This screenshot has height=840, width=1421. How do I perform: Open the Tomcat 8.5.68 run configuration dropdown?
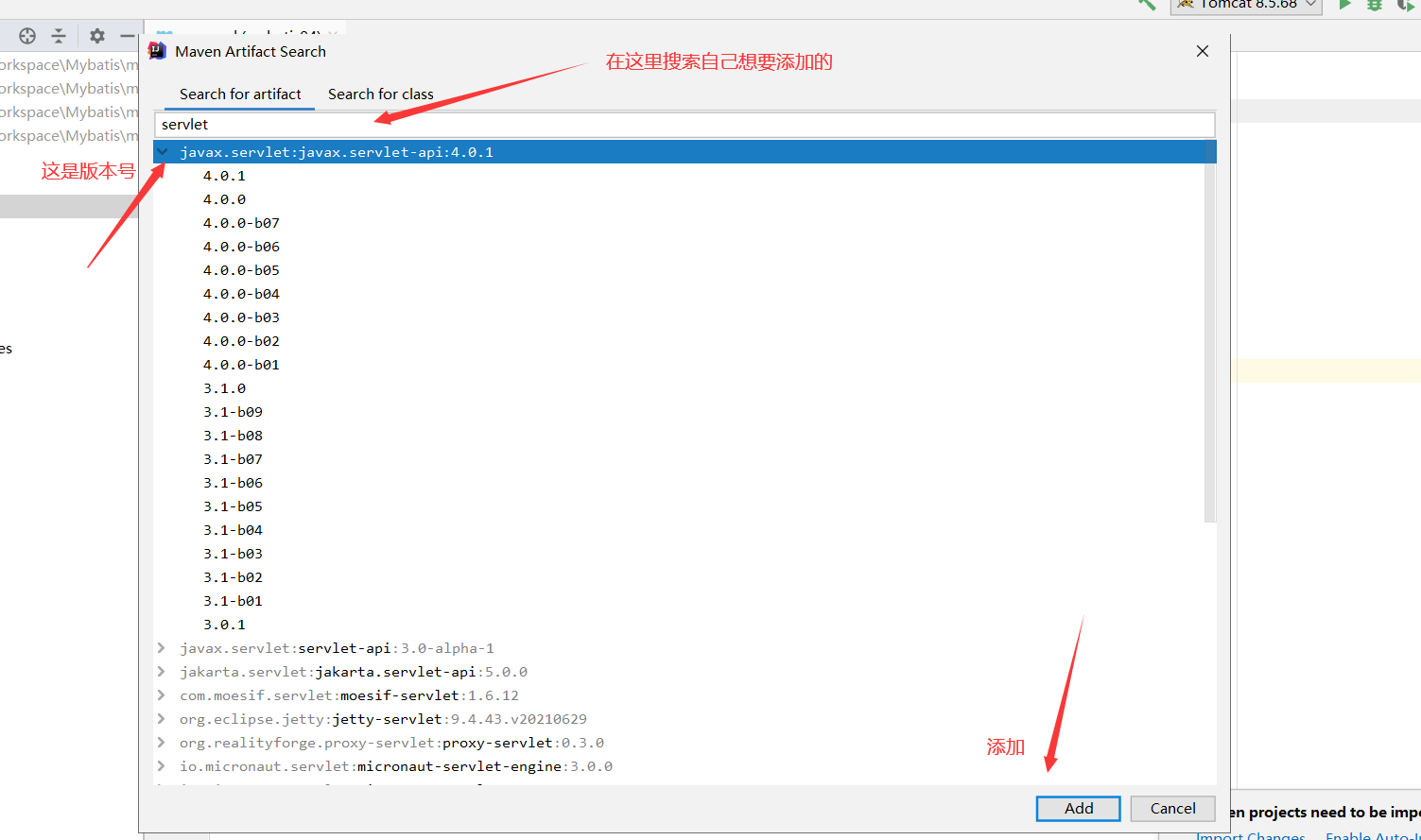(x=1245, y=5)
